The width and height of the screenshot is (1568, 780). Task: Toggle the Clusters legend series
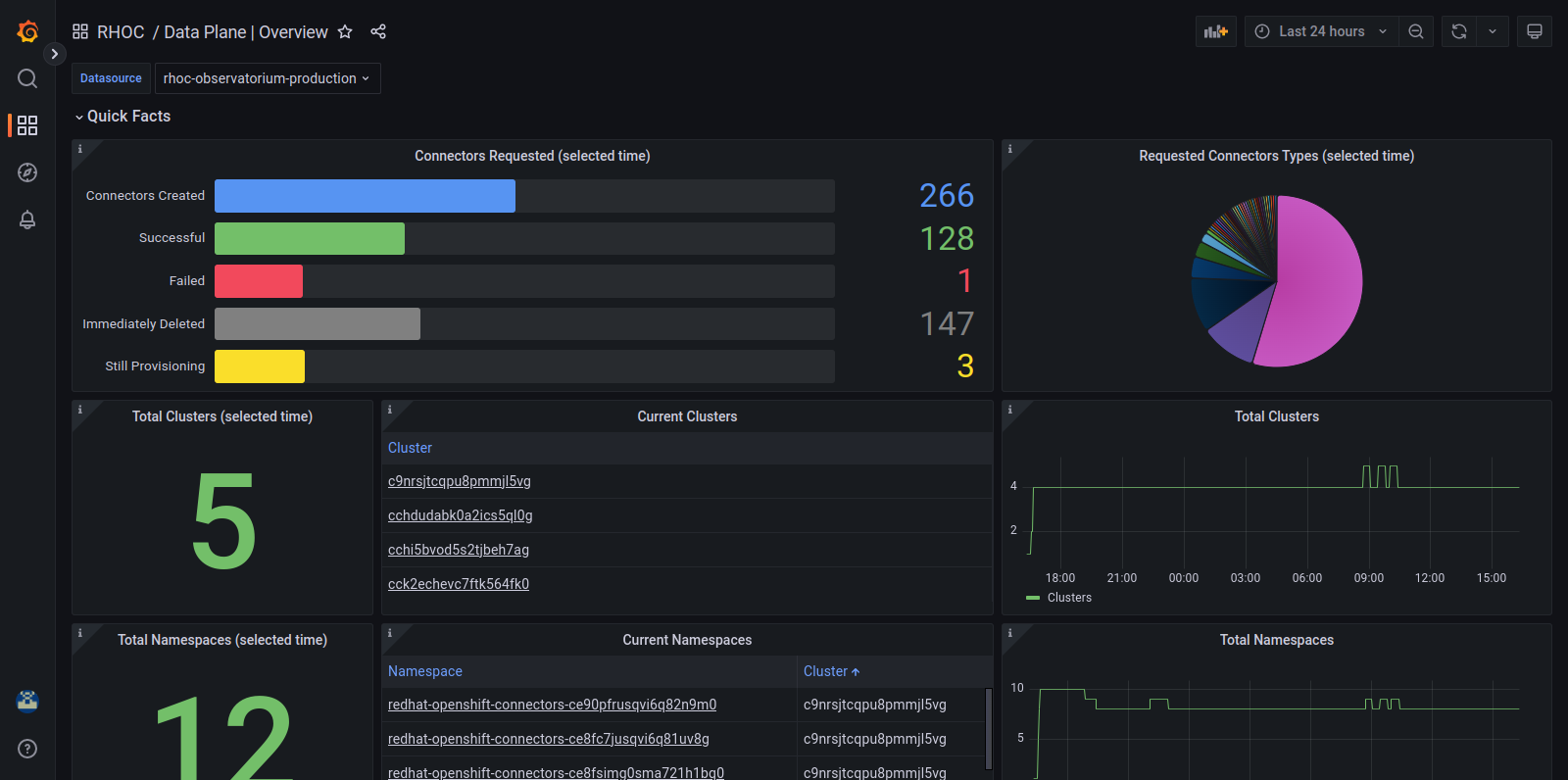(1068, 598)
